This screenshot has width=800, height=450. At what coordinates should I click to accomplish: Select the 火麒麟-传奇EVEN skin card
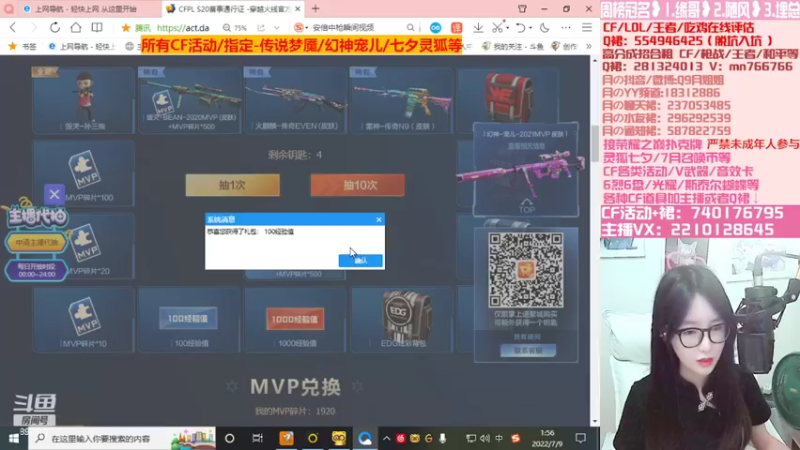(295, 100)
